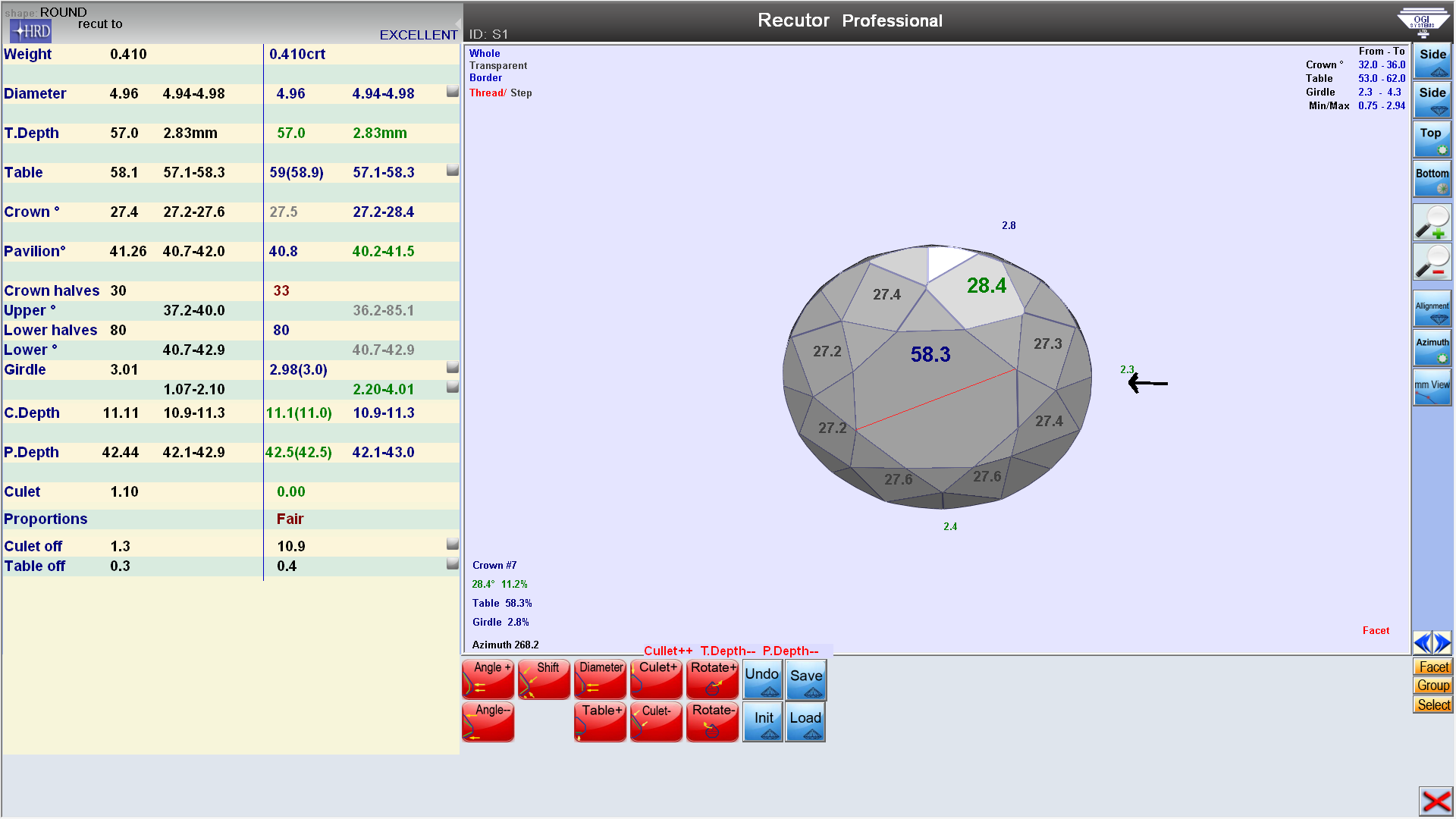Switch to Top view of diamond
The height and width of the screenshot is (819, 1456).
coord(1432,140)
